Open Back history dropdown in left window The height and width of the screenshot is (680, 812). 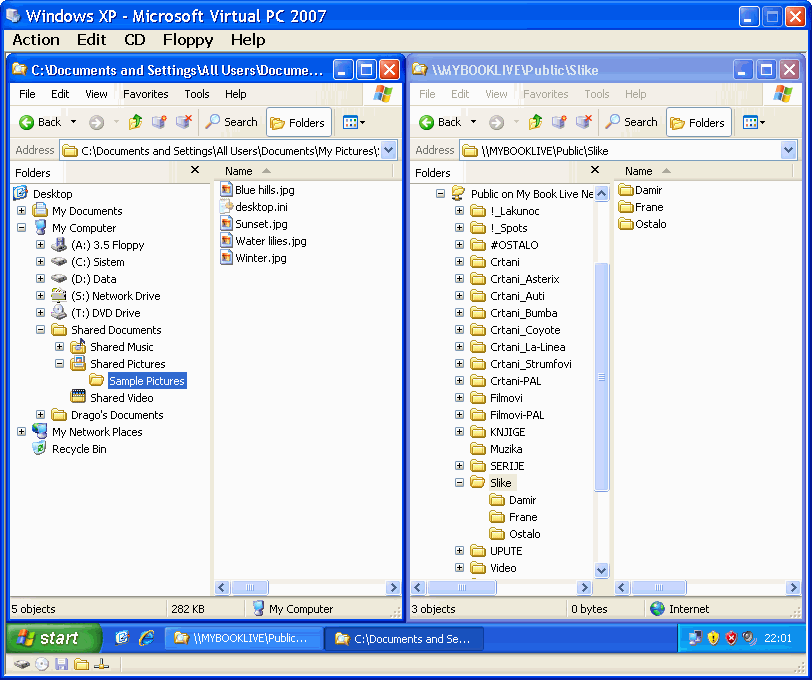pyautogui.click(x=74, y=122)
